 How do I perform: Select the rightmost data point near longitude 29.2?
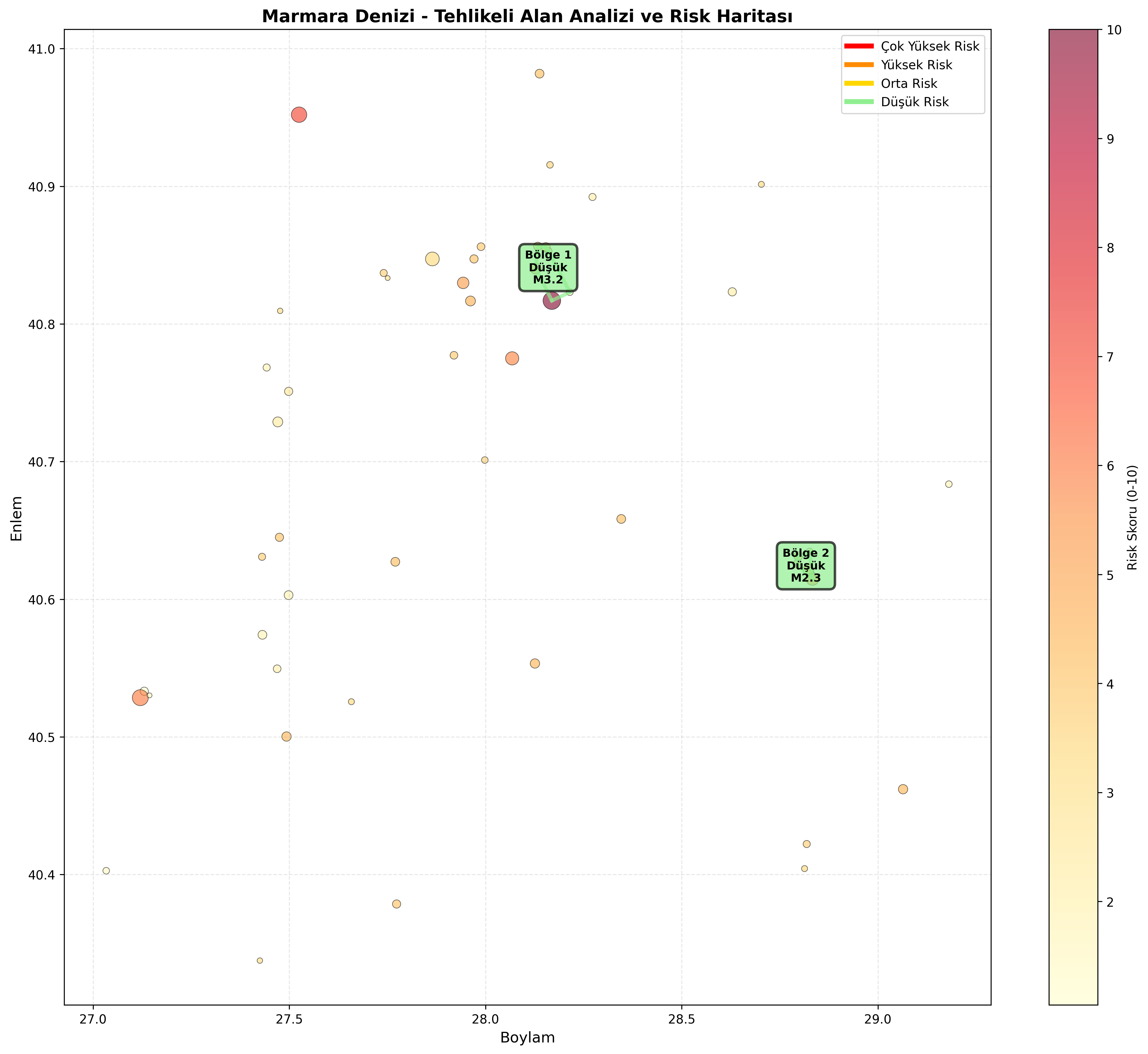tap(948, 484)
